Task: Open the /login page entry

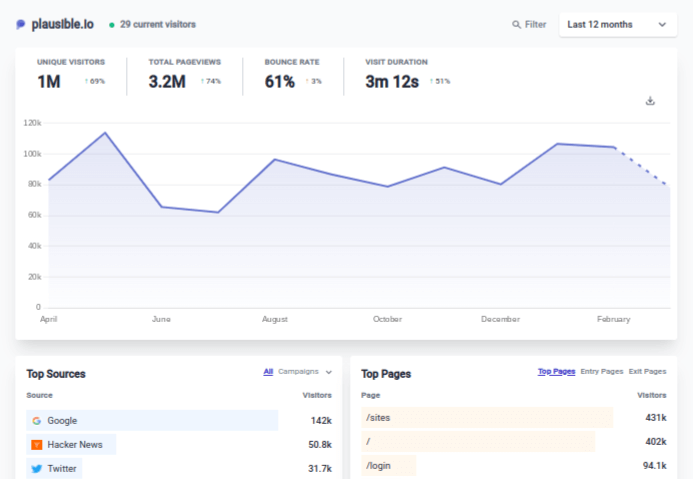Action: (x=379, y=465)
